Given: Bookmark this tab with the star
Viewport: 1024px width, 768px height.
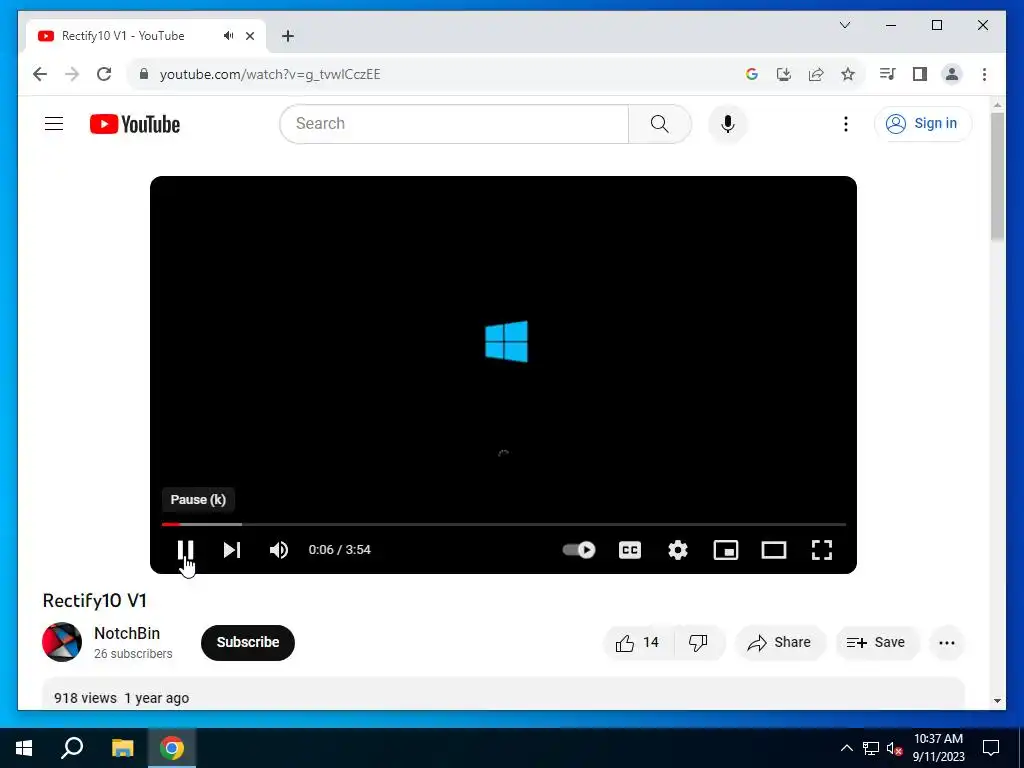Looking at the screenshot, I should pyautogui.click(x=848, y=74).
